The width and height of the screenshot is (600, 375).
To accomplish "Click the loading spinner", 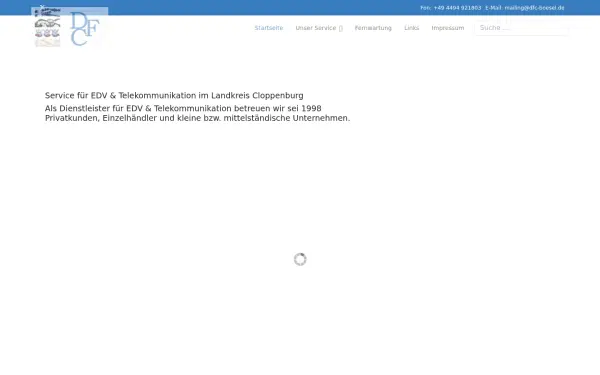I will (x=300, y=259).
